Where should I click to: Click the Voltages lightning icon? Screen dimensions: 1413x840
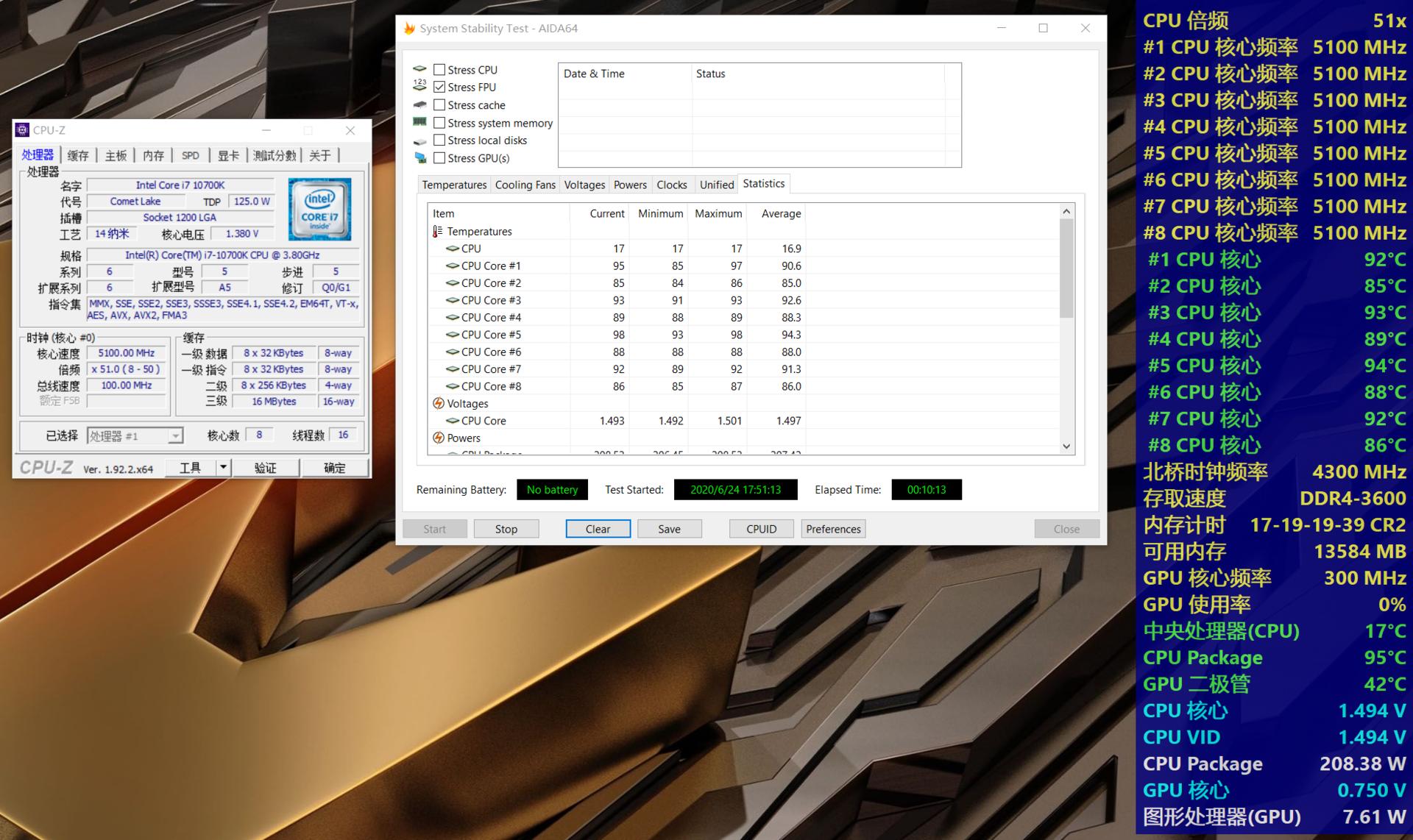pyautogui.click(x=438, y=403)
